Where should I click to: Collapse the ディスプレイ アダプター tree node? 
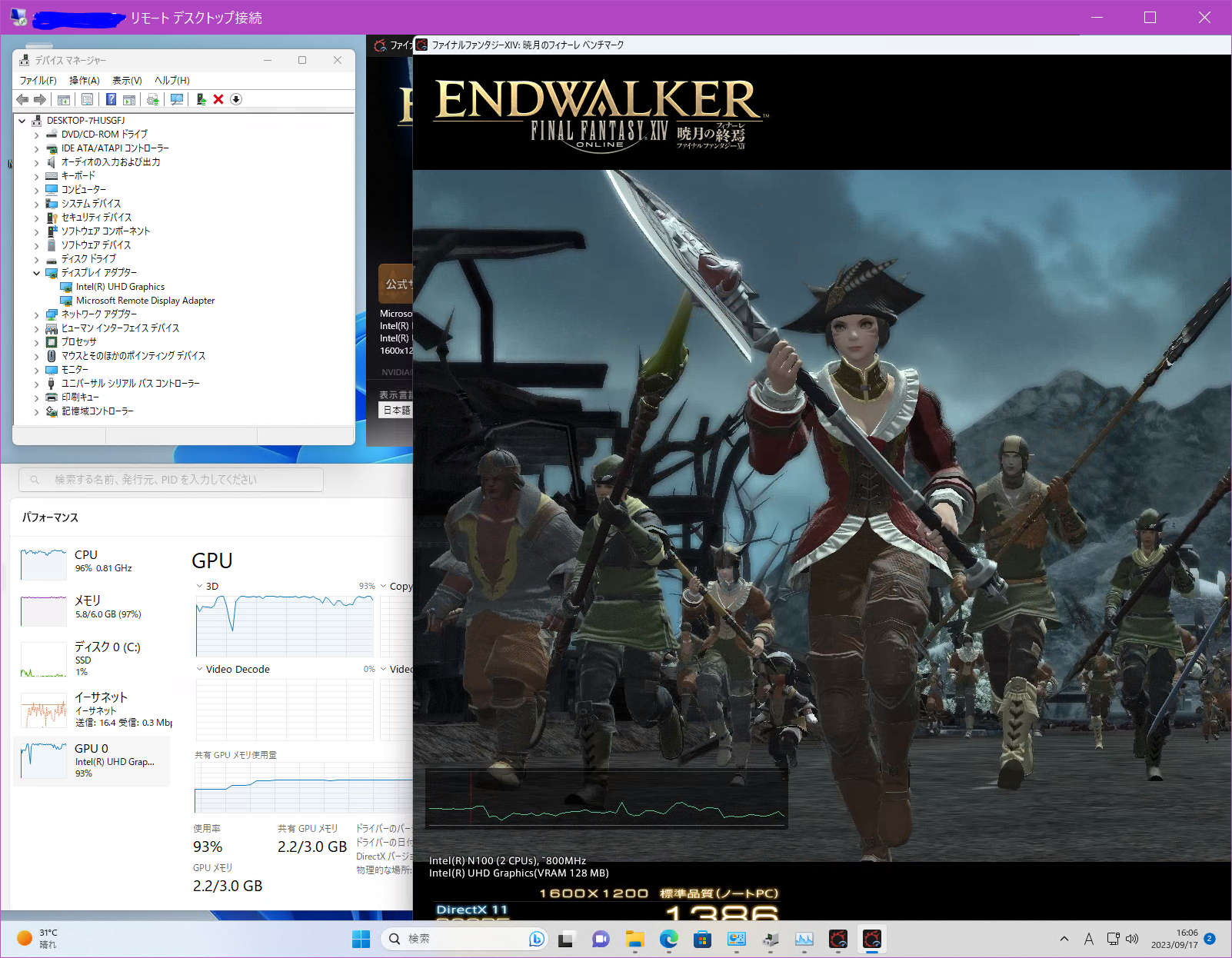[x=36, y=273]
